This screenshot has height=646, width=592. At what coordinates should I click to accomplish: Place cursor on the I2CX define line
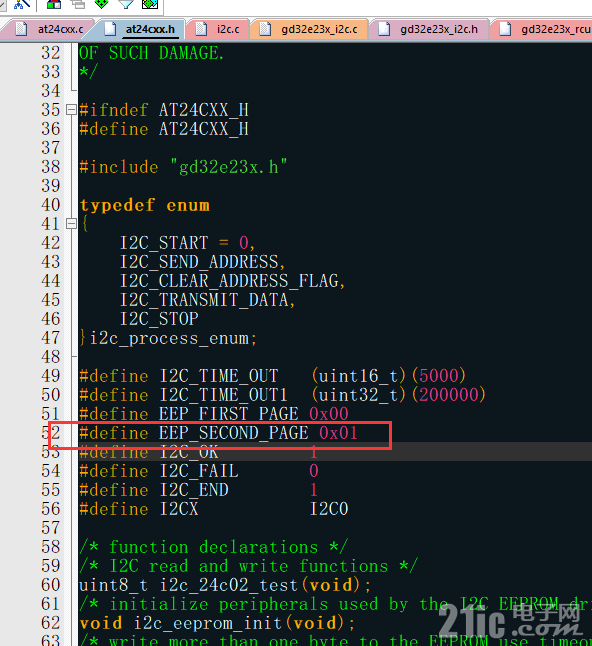click(214, 509)
